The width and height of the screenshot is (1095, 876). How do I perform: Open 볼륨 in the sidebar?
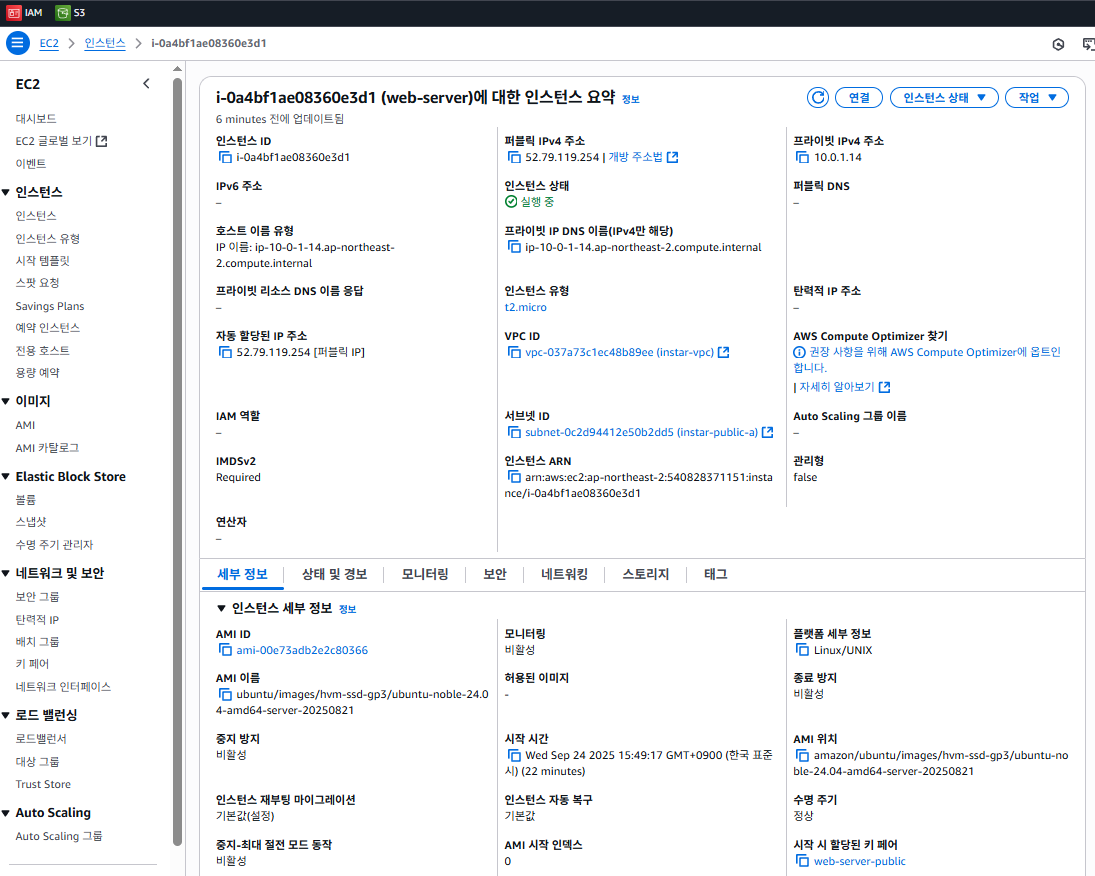coord(26,499)
